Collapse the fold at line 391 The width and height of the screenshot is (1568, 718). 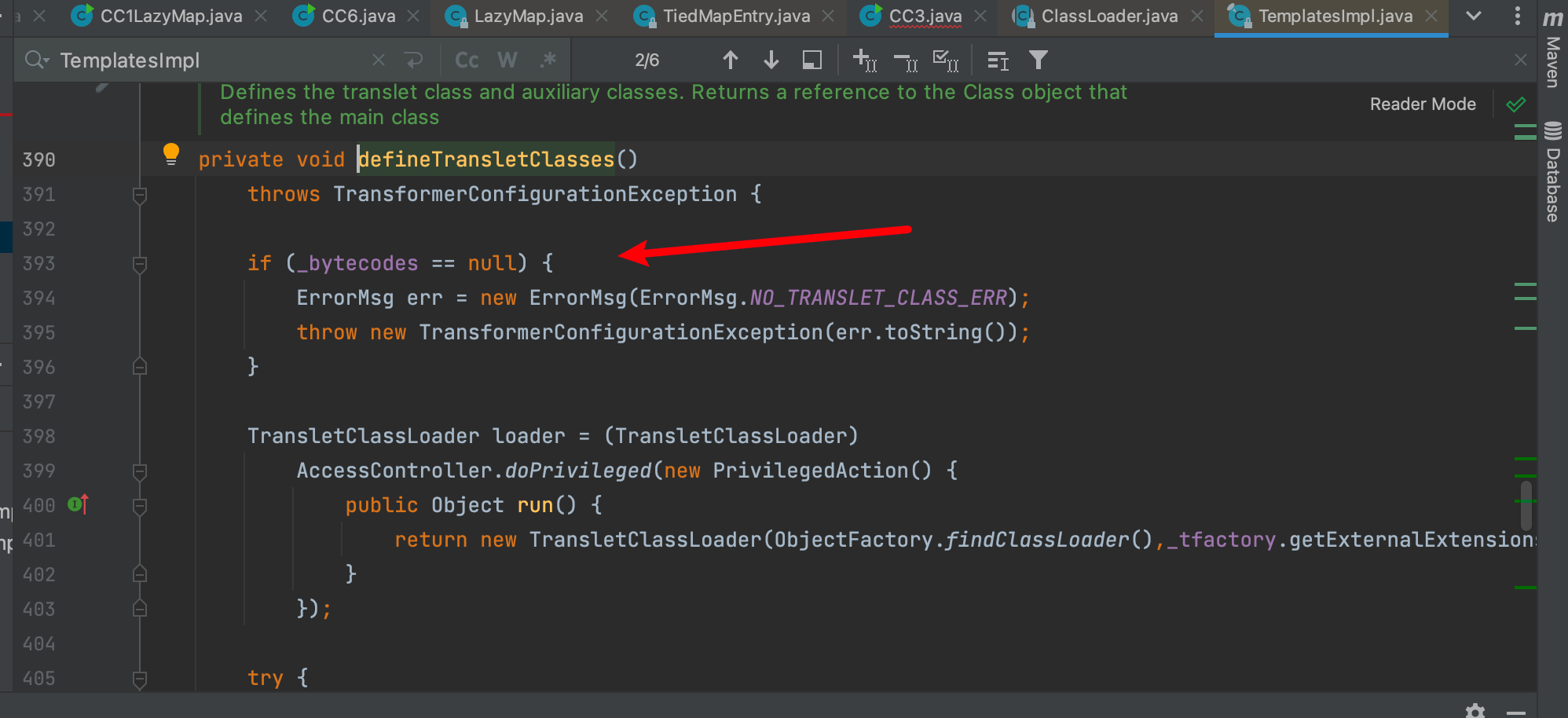click(140, 195)
